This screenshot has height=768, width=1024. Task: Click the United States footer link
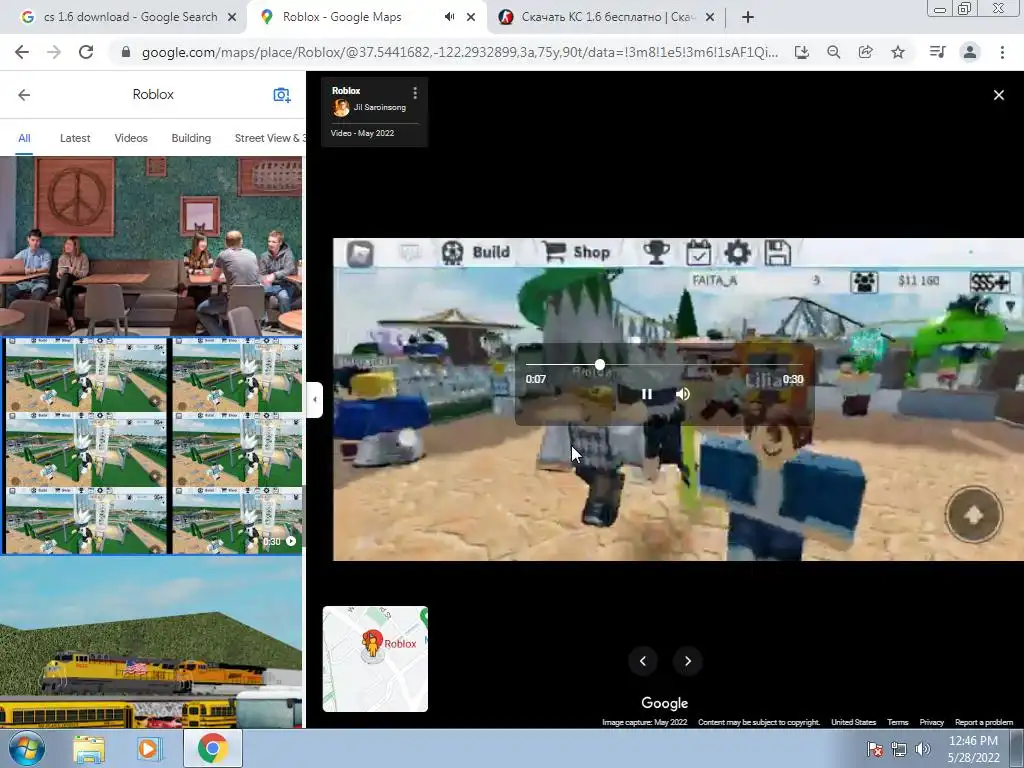tap(854, 722)
